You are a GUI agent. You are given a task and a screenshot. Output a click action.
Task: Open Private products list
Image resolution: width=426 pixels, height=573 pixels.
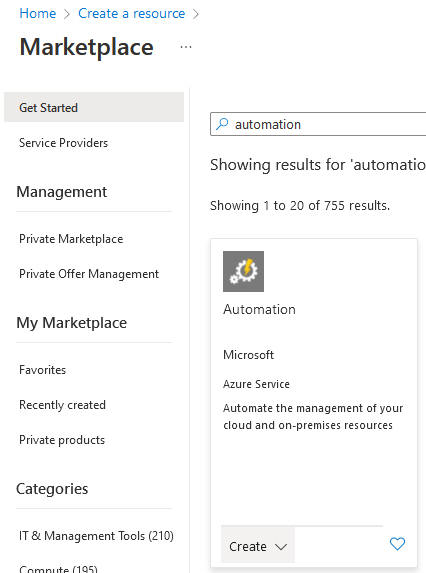click(62, 440)
